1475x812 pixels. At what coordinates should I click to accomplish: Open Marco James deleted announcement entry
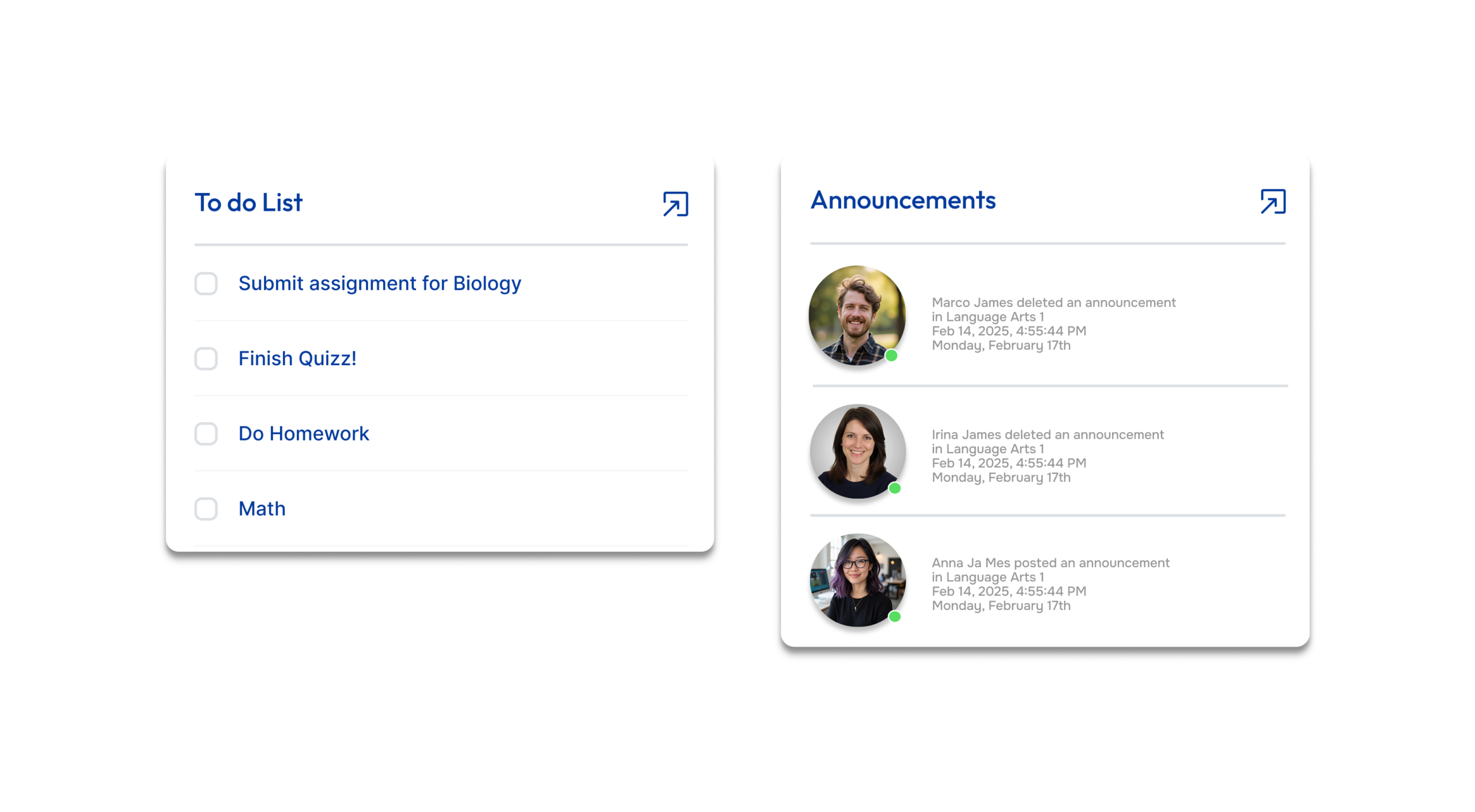[1053, 324]
